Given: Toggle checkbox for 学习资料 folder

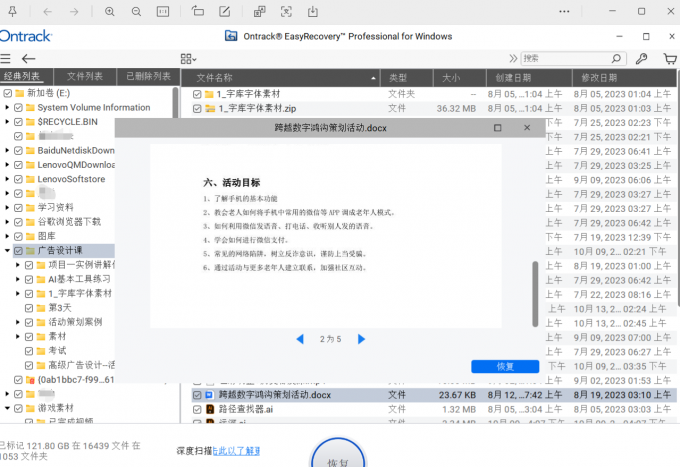Looking at the screenshot, I should coord(18,208).
